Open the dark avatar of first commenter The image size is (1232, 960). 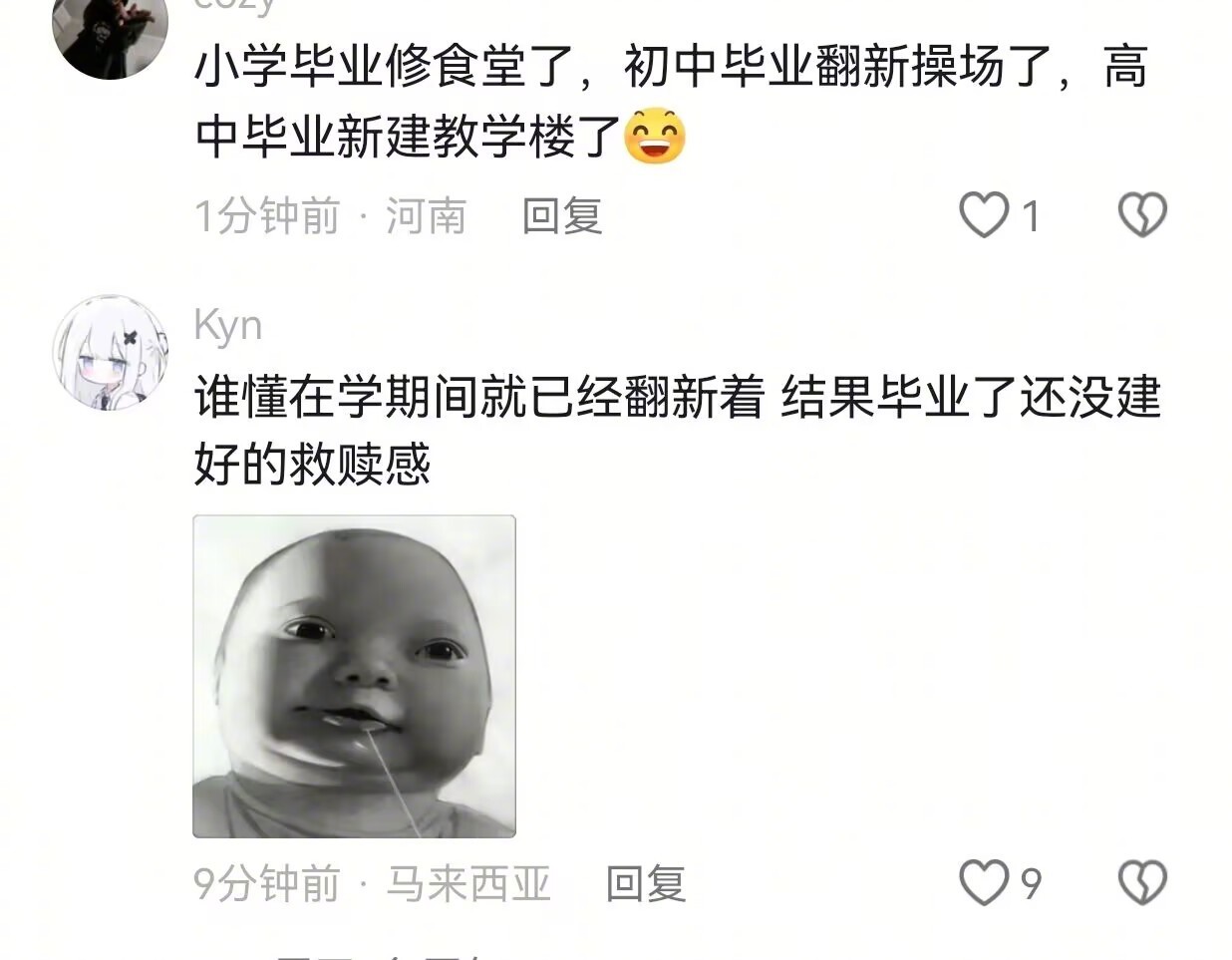(x=110, y=32)
